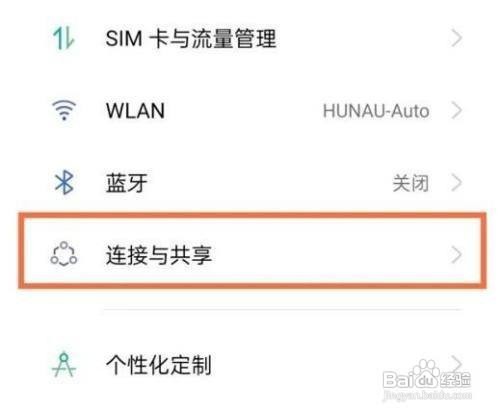The width and height of the screenshot is (500, 413).
Task: Tap the Bluetooth symbol icon
Action: (x=64, y=182)
